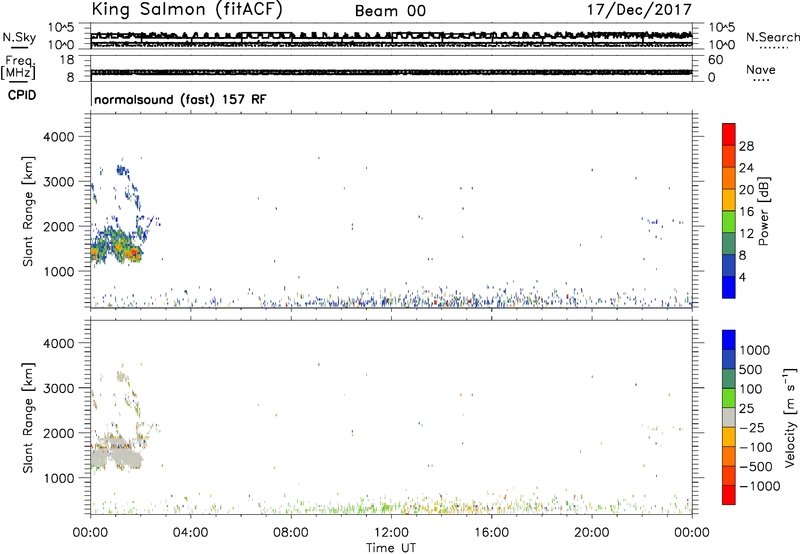Click the "-1000" Velocity color bar value
This screenshot has width=800, height=554.
pyautogui.click(x=760, y=486)
